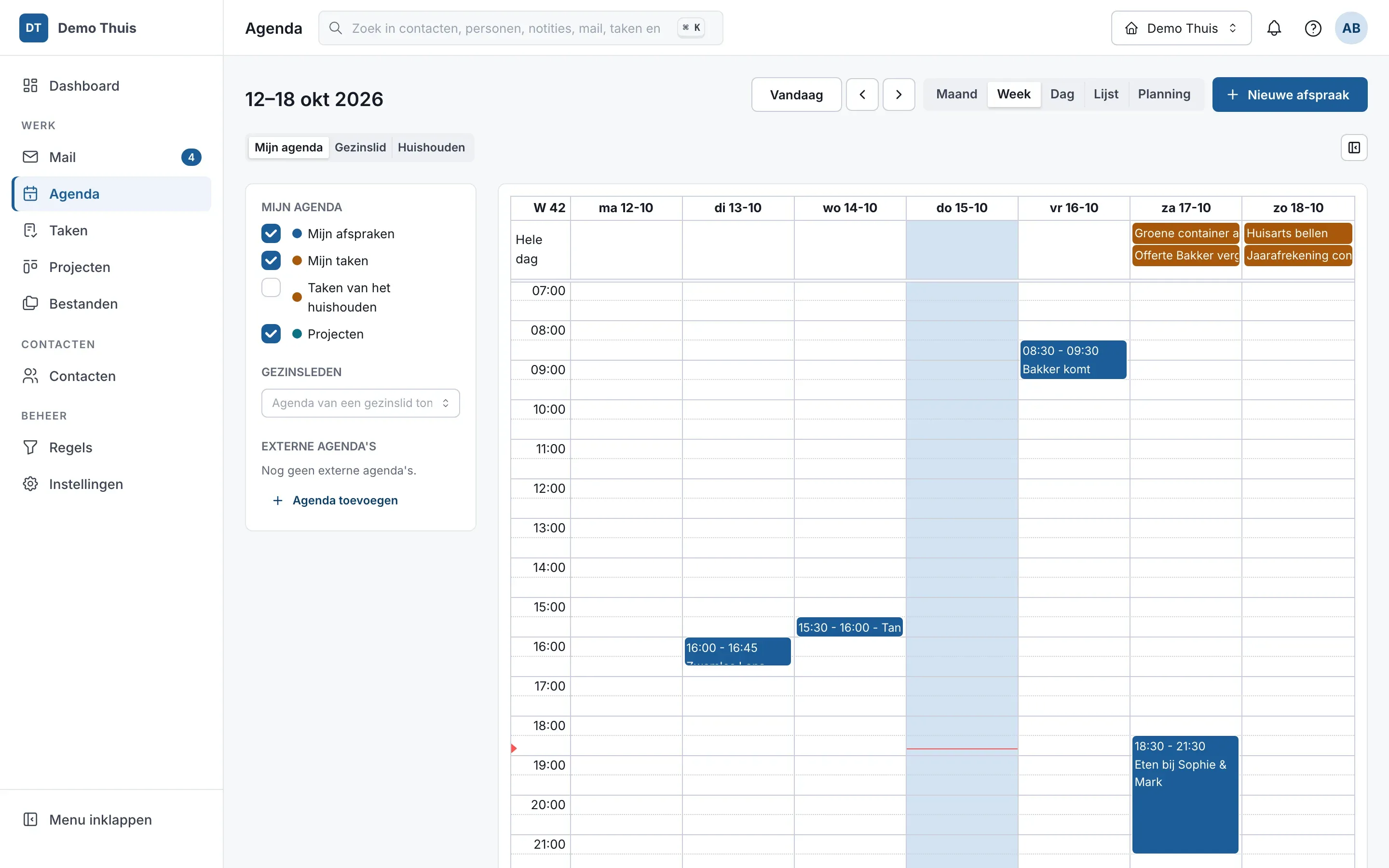Open the Bakker komt appointment
The width and height of the screenshot is (1389, 868).
point(1073,360)
